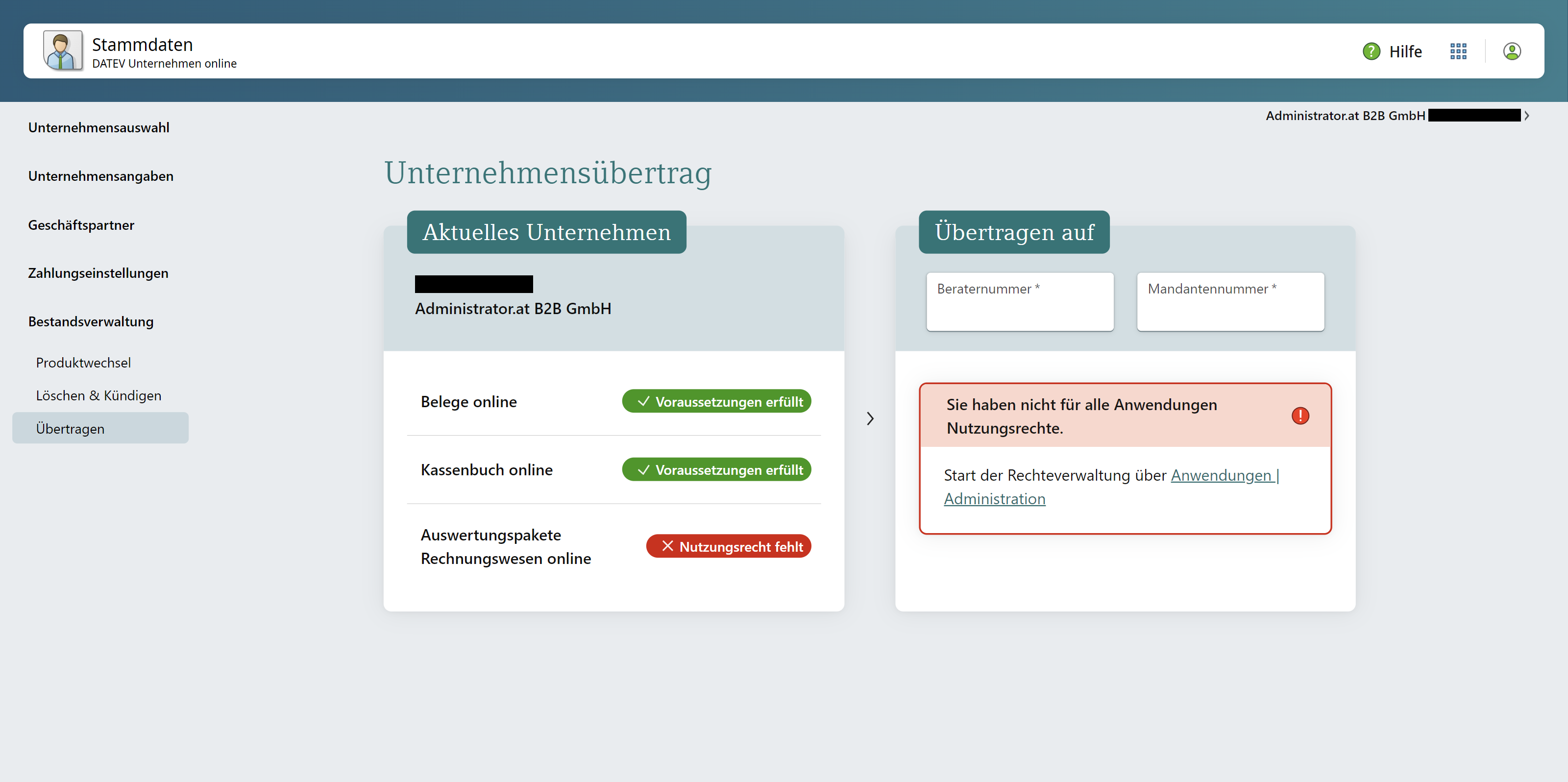Click the red Nutzungsrecht fehlt badge
The image size is (1568, 782).
[728, 546]
